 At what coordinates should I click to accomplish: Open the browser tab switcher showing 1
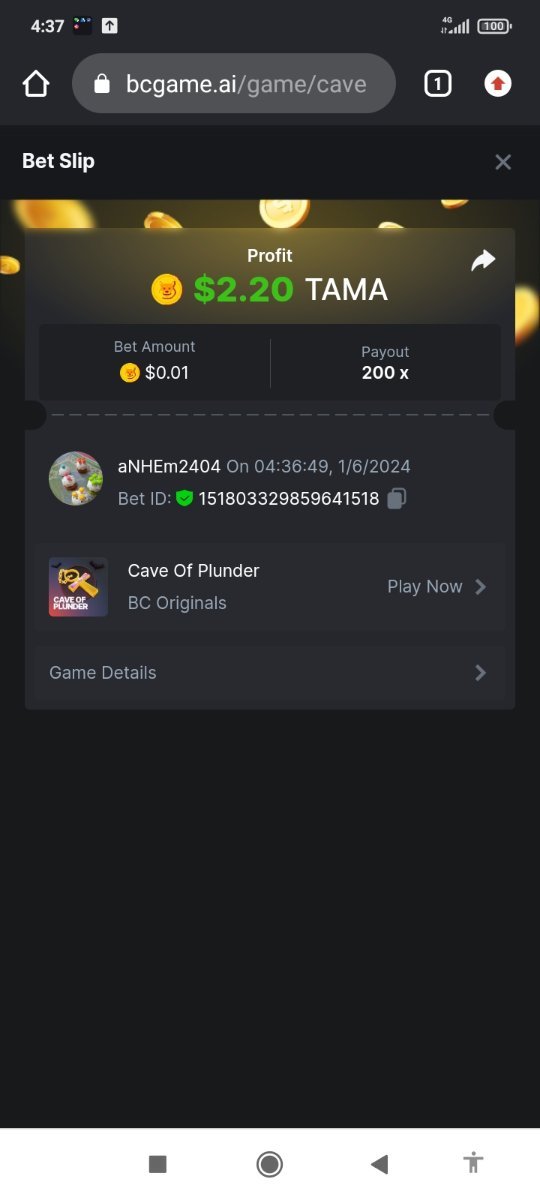(437, 84)
